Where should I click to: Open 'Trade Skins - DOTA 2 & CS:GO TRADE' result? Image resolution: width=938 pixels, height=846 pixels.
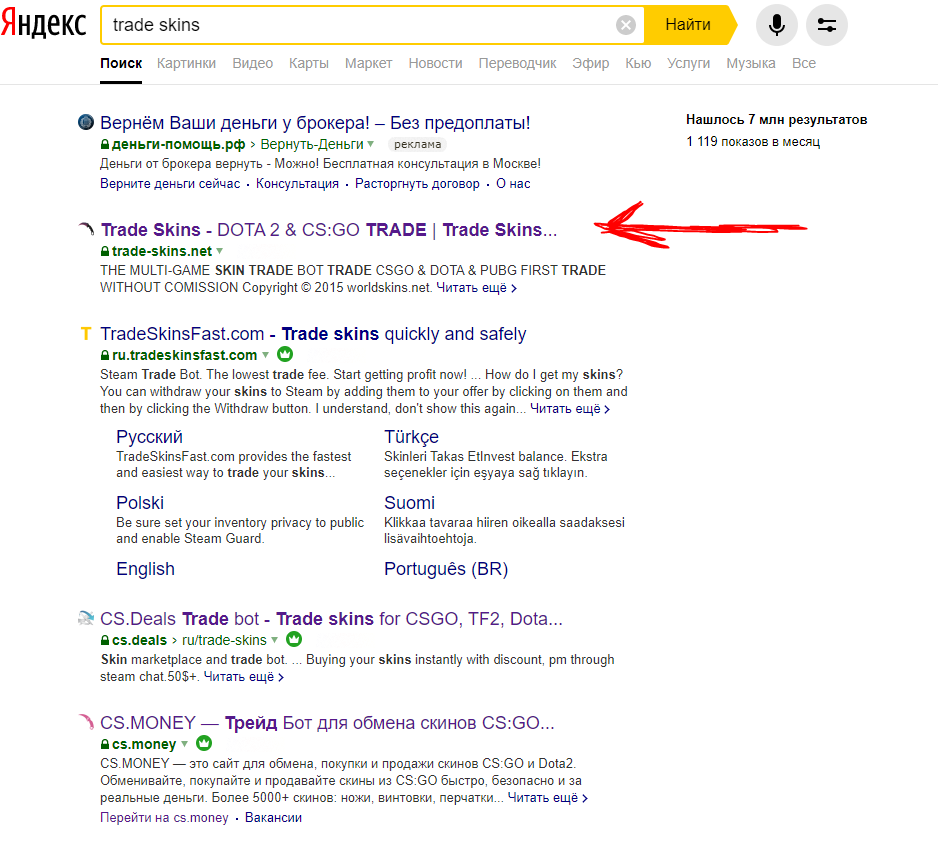(328, 230)
